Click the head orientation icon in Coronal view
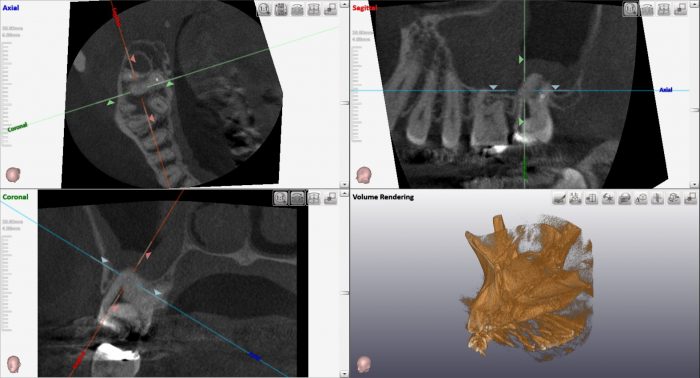This screenshot has width=700, height=378. [13, 365]
